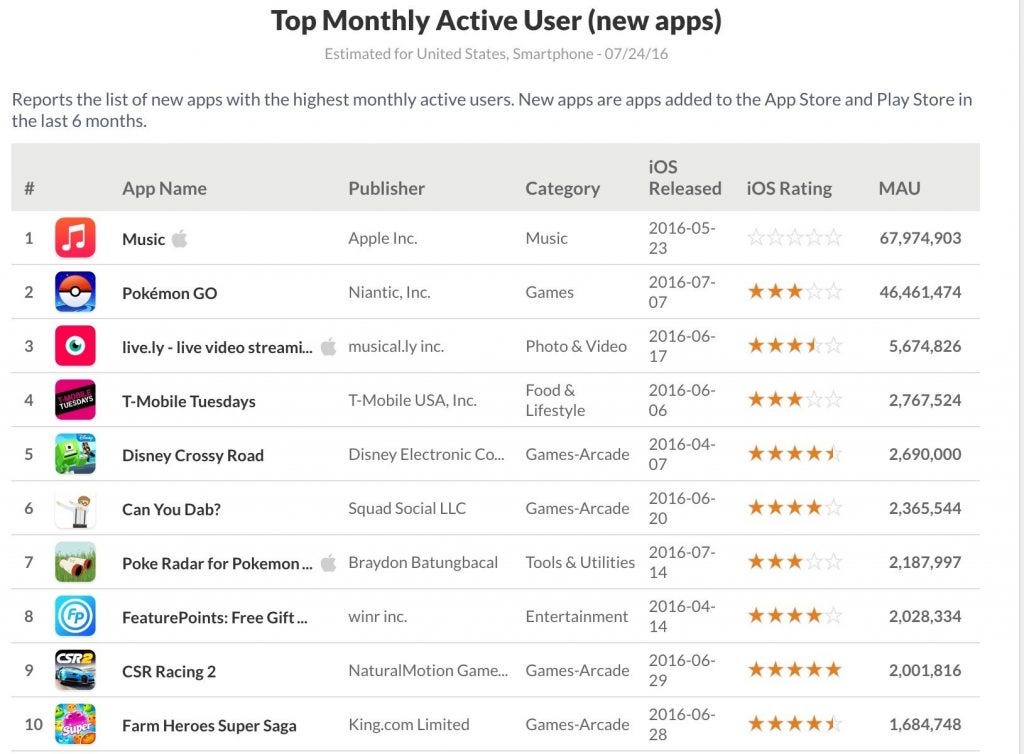Click MAU value 46,461,474
Image resolution: width=1024 pixels, height=754 pixels.
(920, 292)
